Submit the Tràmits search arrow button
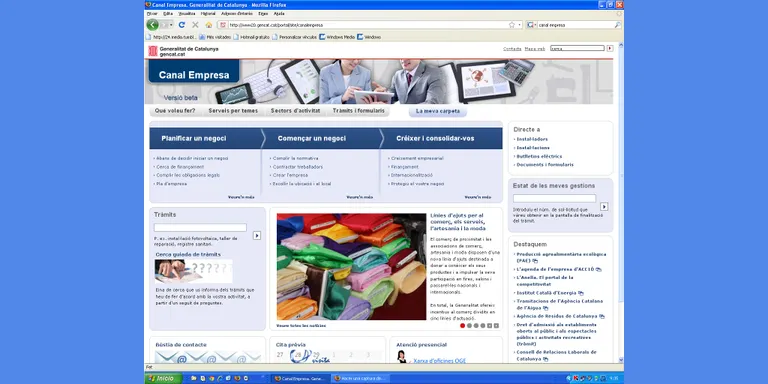This screenshot has height=384, width=768. (x=257, y=236)
